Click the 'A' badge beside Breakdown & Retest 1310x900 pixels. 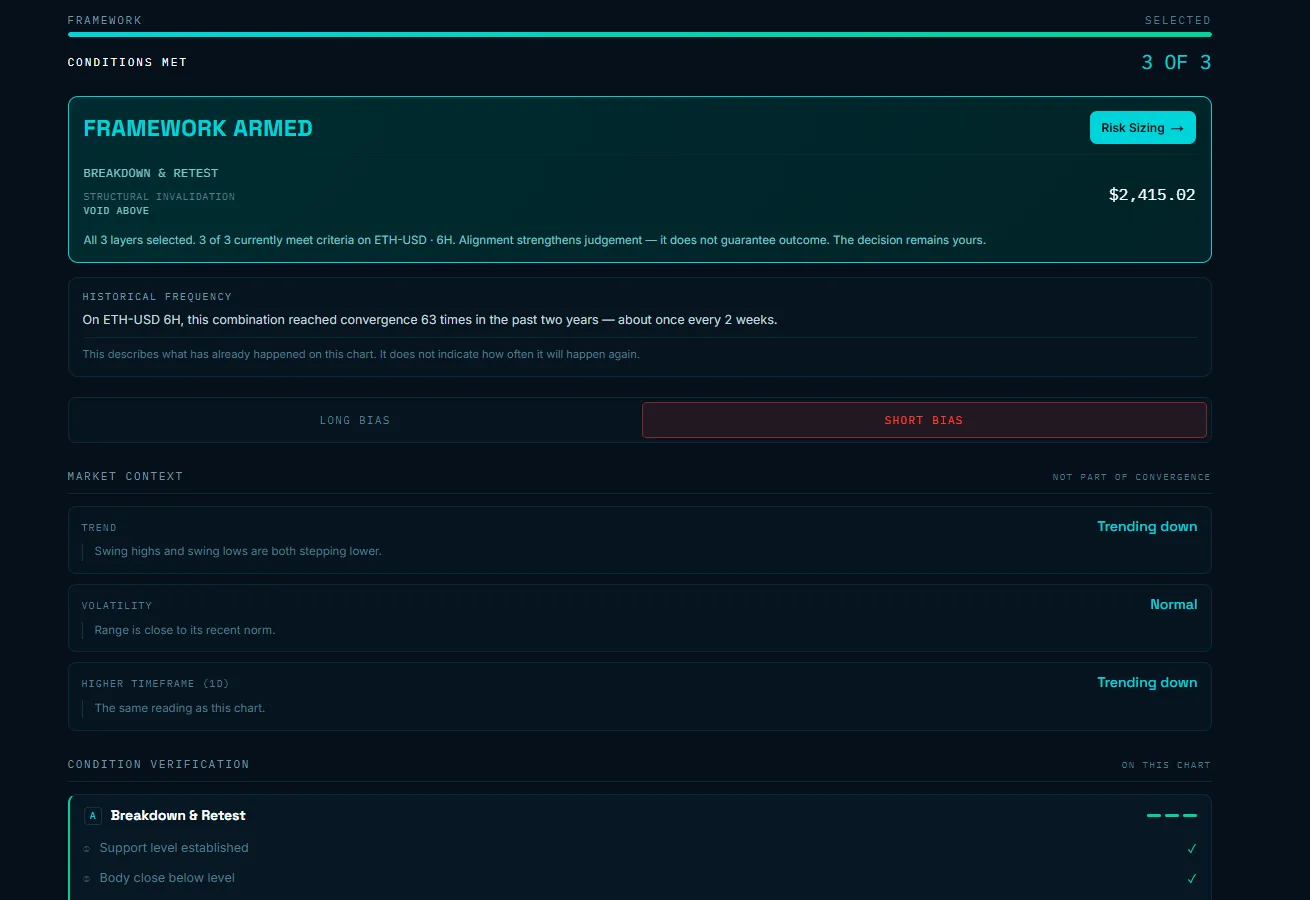(93, 816)
